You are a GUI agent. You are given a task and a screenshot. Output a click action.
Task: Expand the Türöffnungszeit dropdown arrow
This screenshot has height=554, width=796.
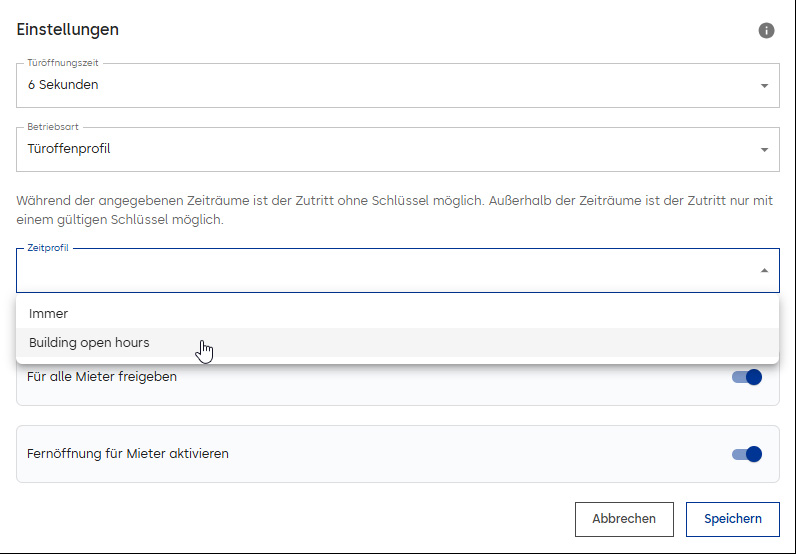(x=764, y=86)
